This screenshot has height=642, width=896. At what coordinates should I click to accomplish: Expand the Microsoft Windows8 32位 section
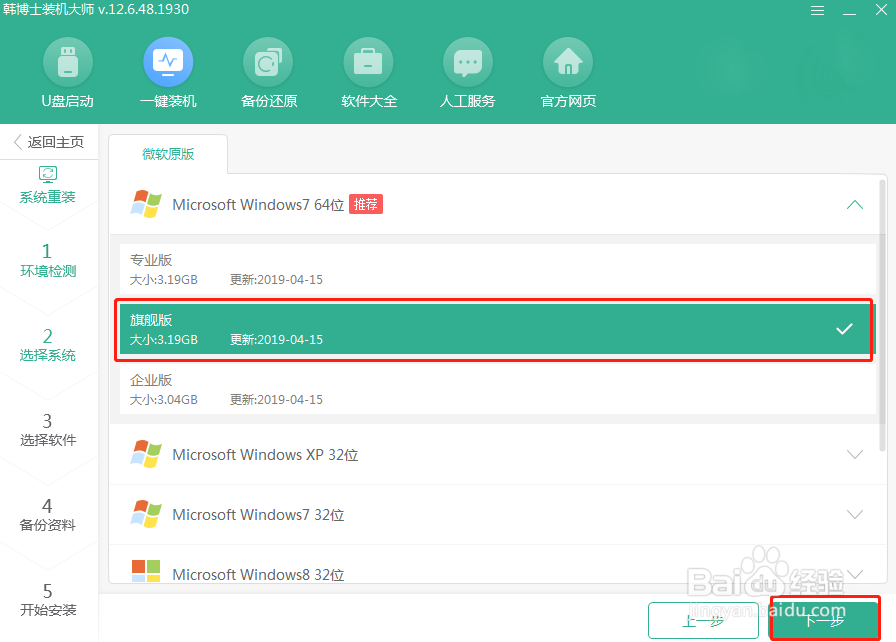tap(854, 573)
